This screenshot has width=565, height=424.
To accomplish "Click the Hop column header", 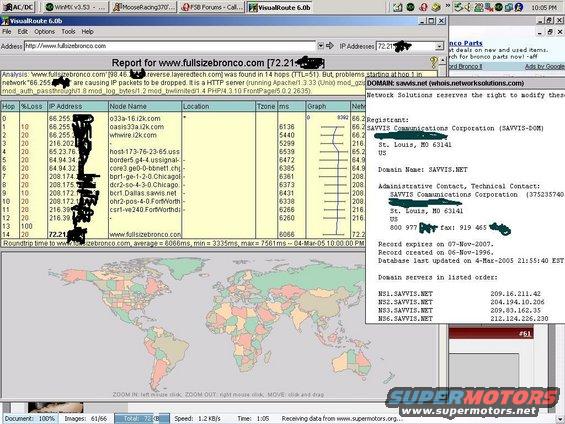I will pos(10,106).
